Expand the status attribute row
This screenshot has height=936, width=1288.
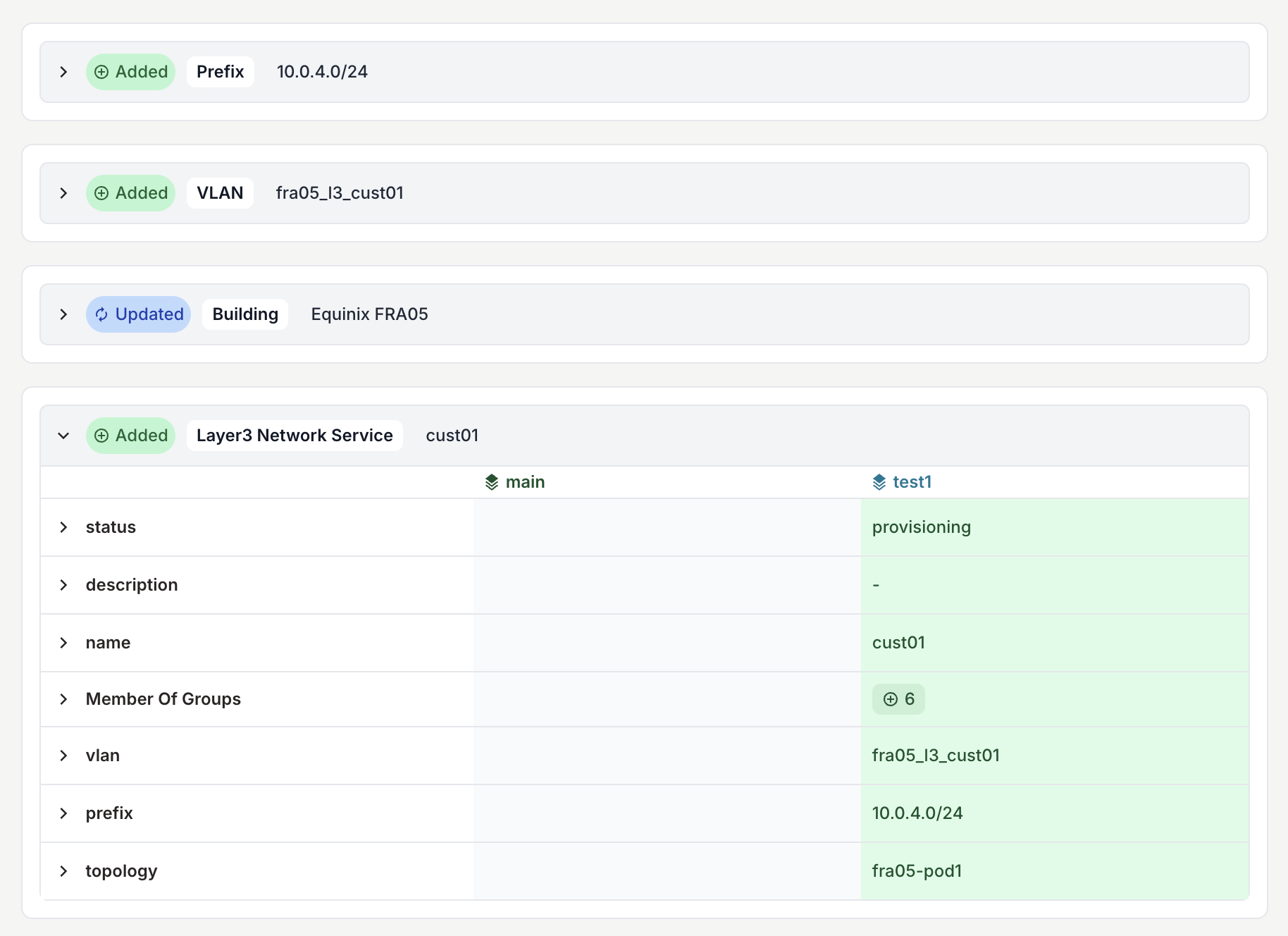[x=63, y=527]
